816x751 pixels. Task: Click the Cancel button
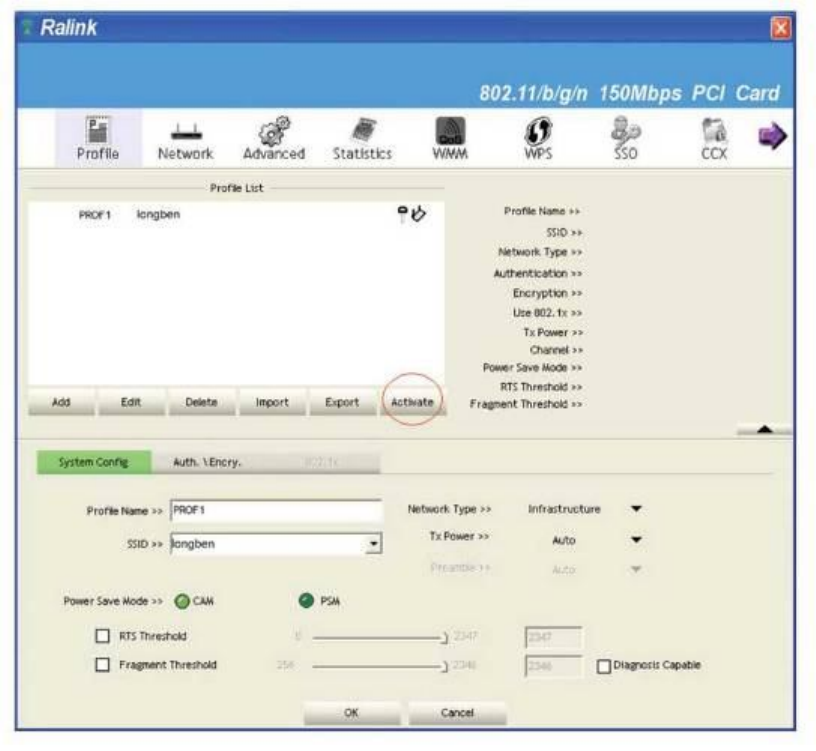point(457,712)
